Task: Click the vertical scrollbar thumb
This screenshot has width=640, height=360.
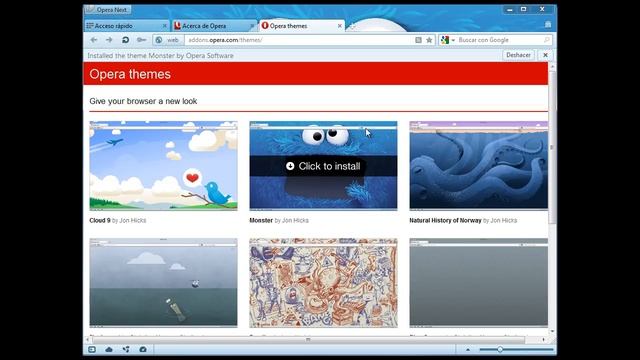Action: pyautogui.click(x=552, y=147)
